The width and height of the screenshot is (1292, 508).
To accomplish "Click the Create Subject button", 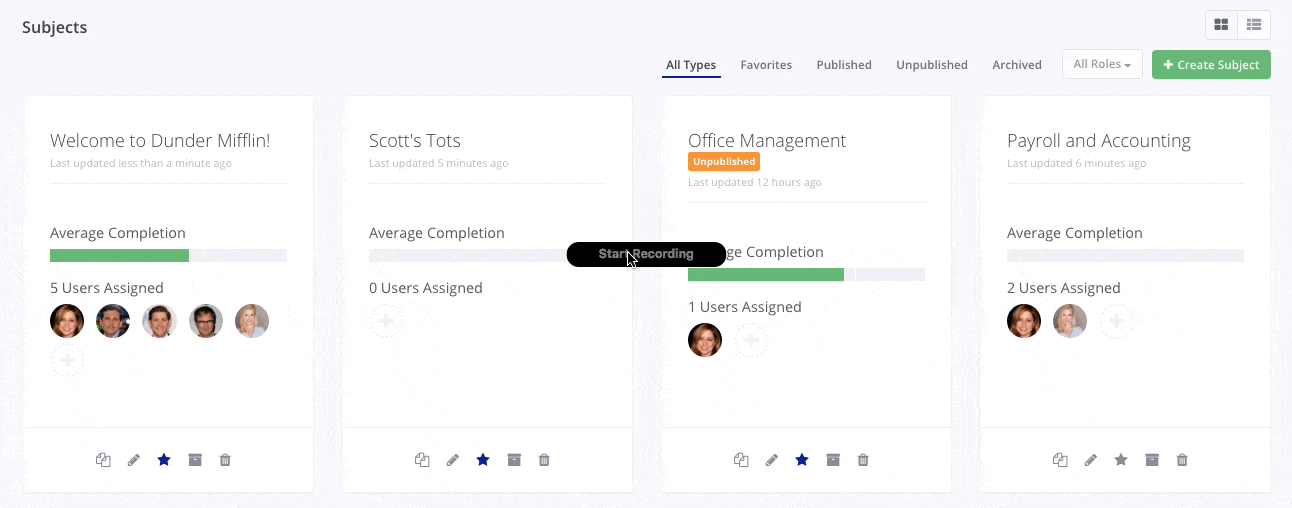I will (x=1211, y=64).
